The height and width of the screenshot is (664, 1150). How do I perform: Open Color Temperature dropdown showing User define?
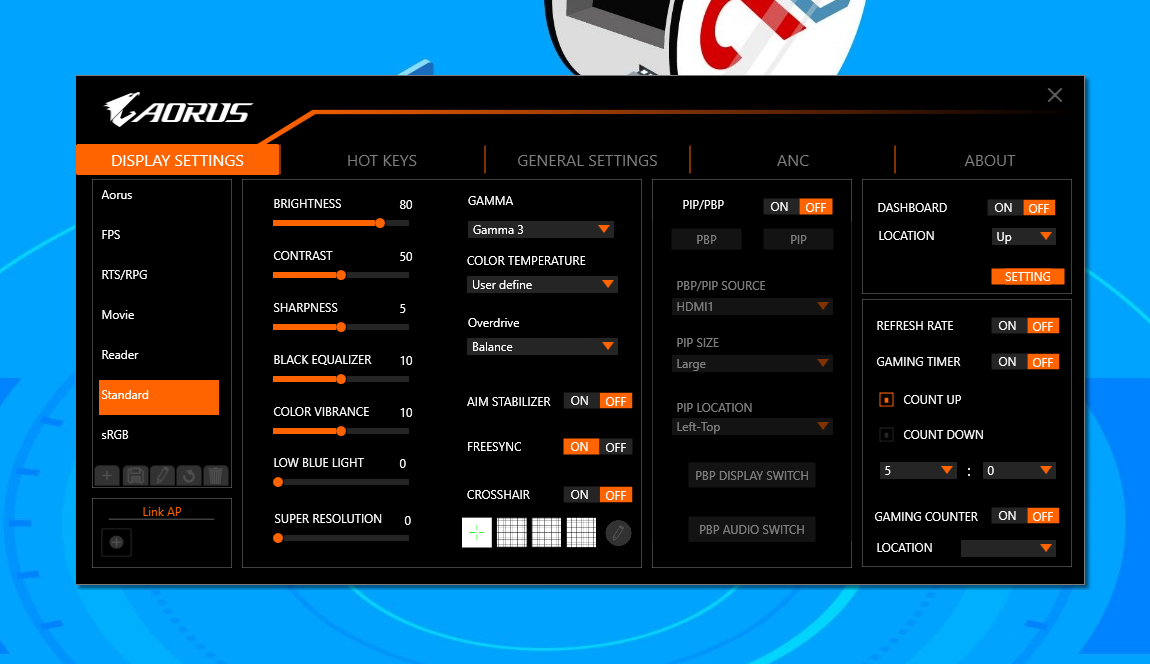[x=542, y=285]
